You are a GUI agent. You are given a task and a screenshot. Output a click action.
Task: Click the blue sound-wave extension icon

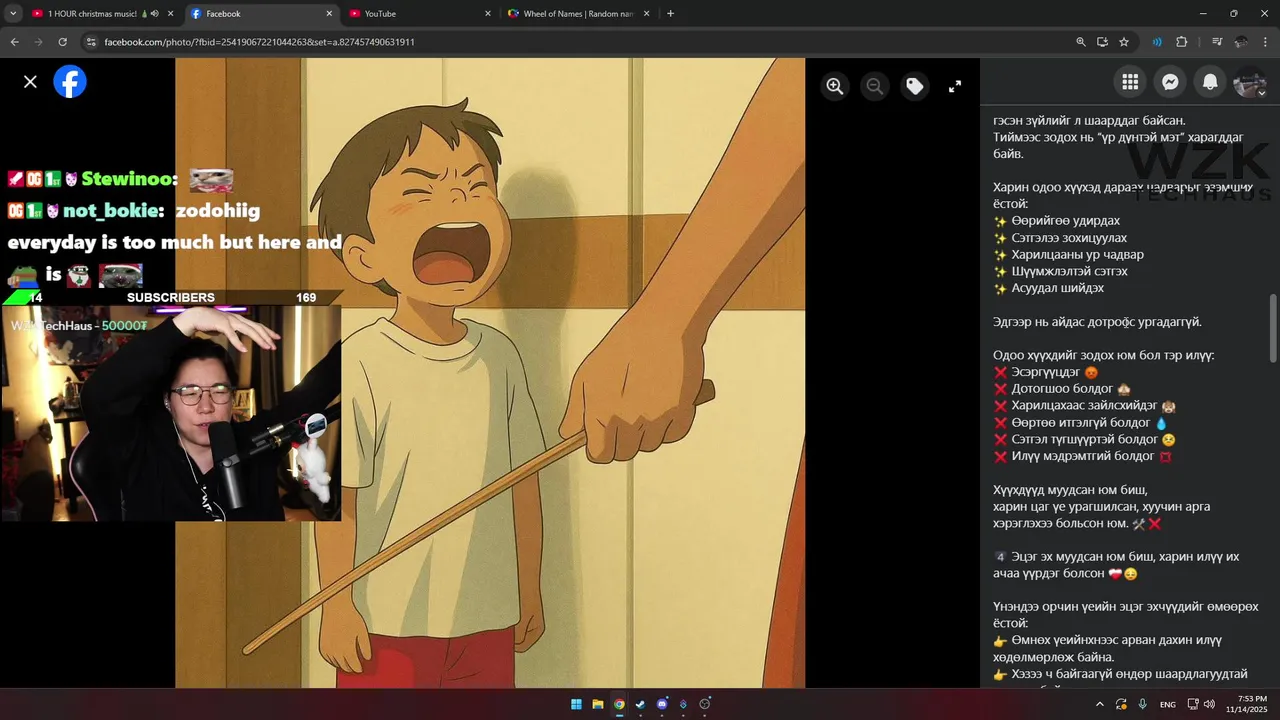pyautogui.click(x=1157, y=42)
